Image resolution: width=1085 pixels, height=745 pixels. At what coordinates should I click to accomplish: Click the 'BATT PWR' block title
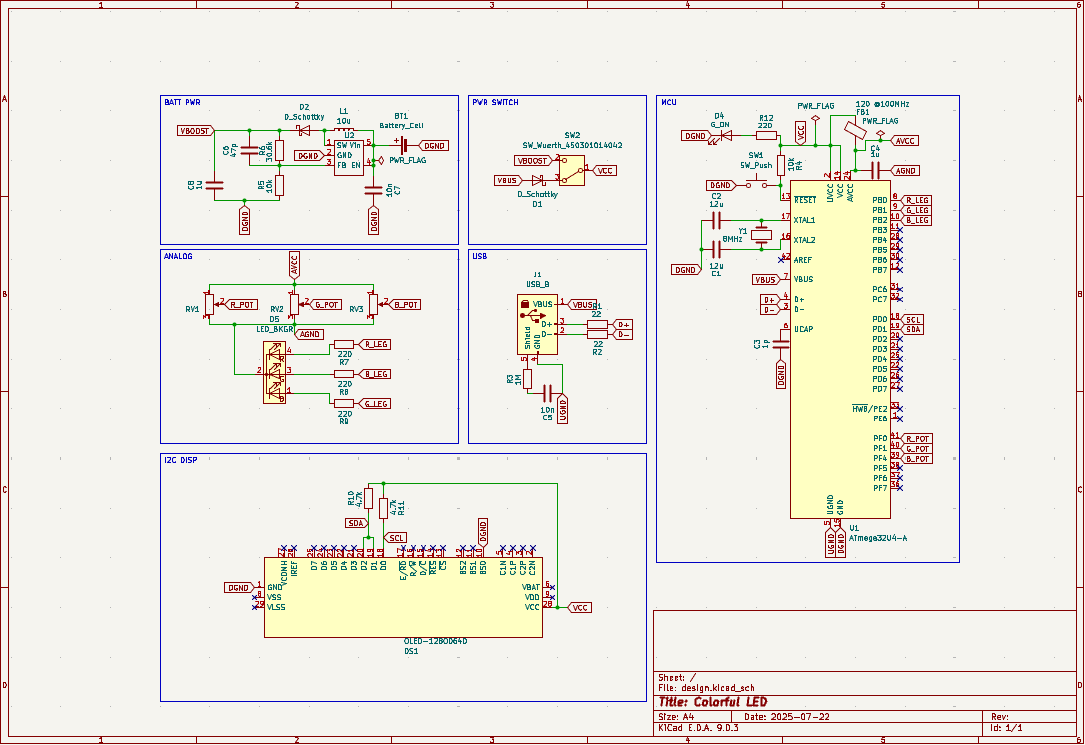(182, 102)
